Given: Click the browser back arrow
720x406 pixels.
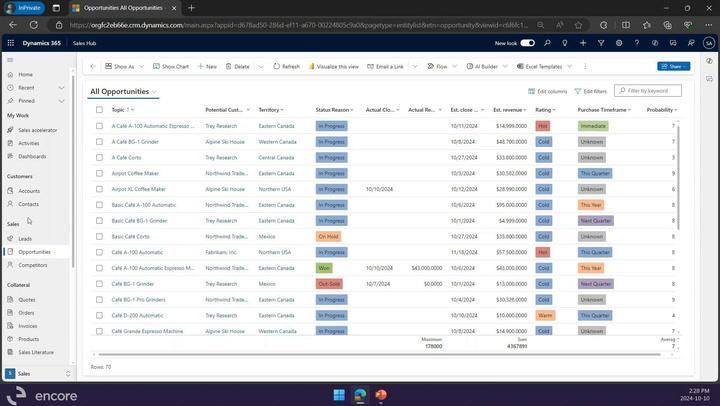Looking at the screenshot, I should [12, 25].
